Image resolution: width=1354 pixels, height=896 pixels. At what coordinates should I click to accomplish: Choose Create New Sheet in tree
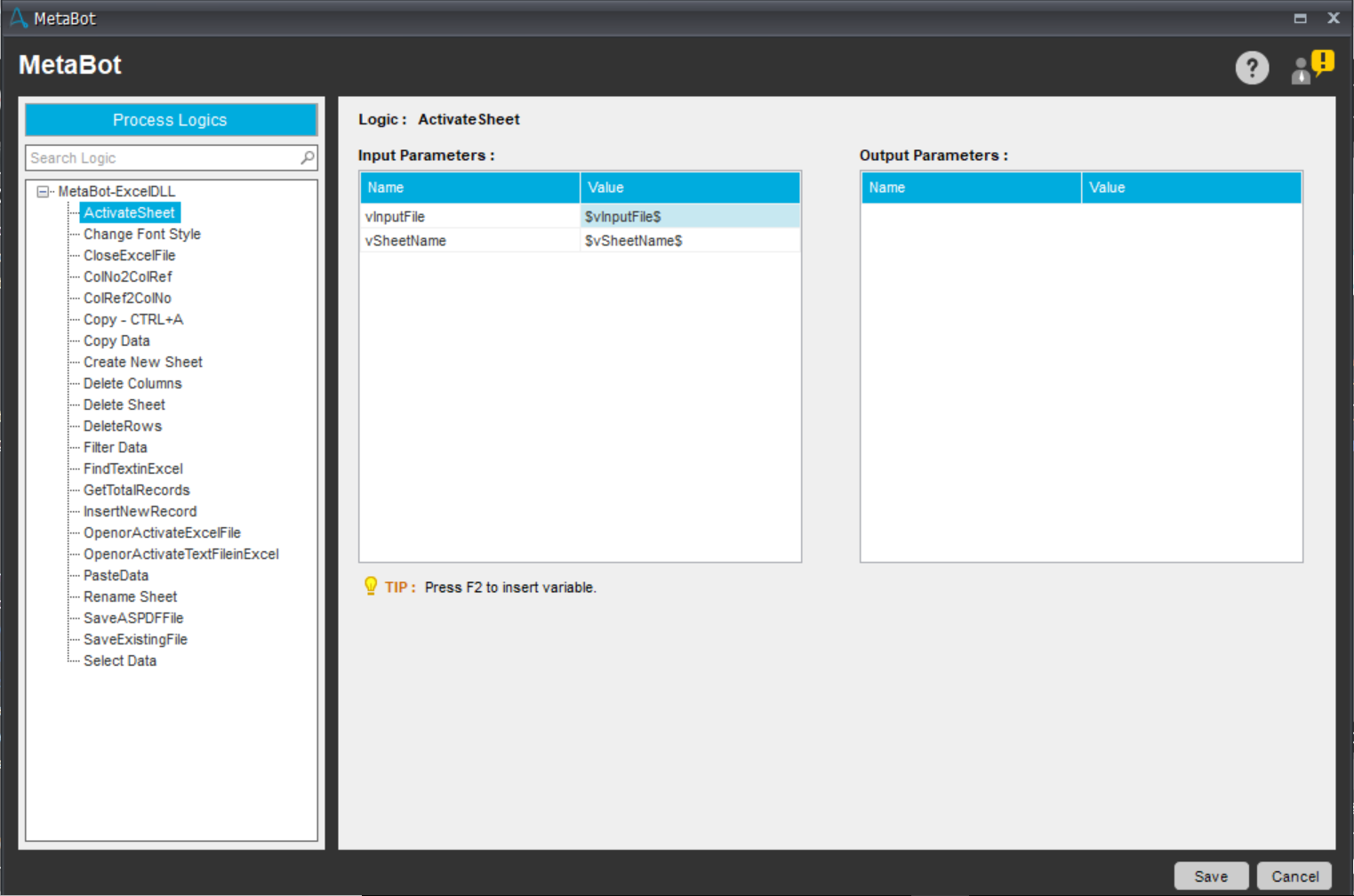click(x=143, y=362)
